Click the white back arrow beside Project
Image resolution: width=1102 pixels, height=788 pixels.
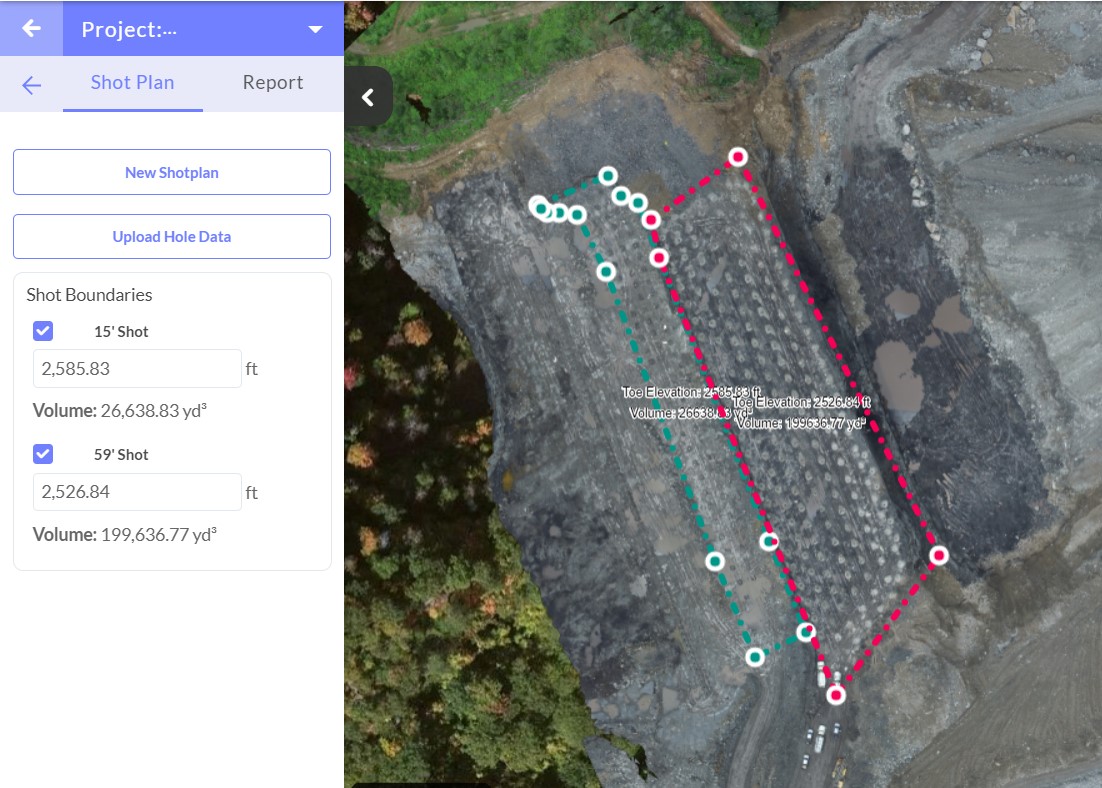31,28
